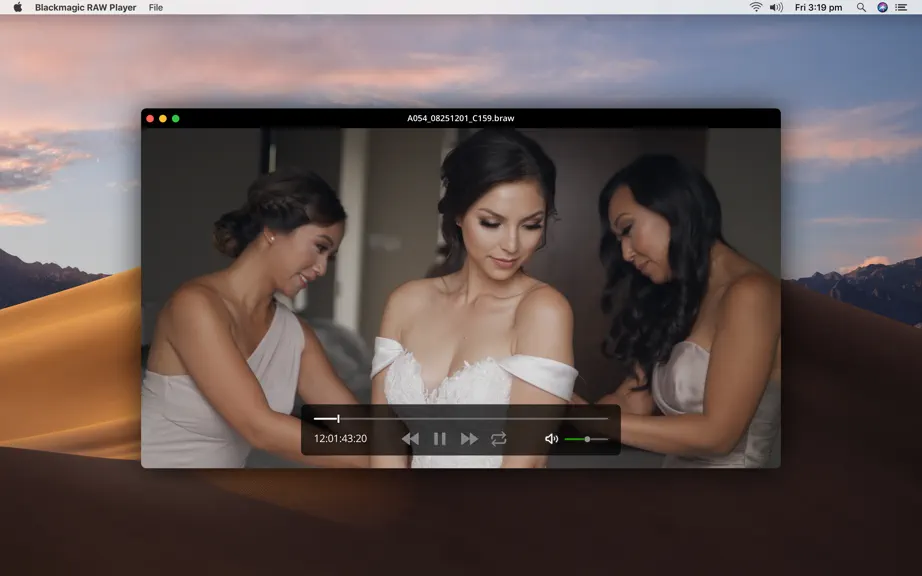Viewport: 922px width, 576px height.
Task: Toggle full screen with the green window button
Action: point(175,118)
